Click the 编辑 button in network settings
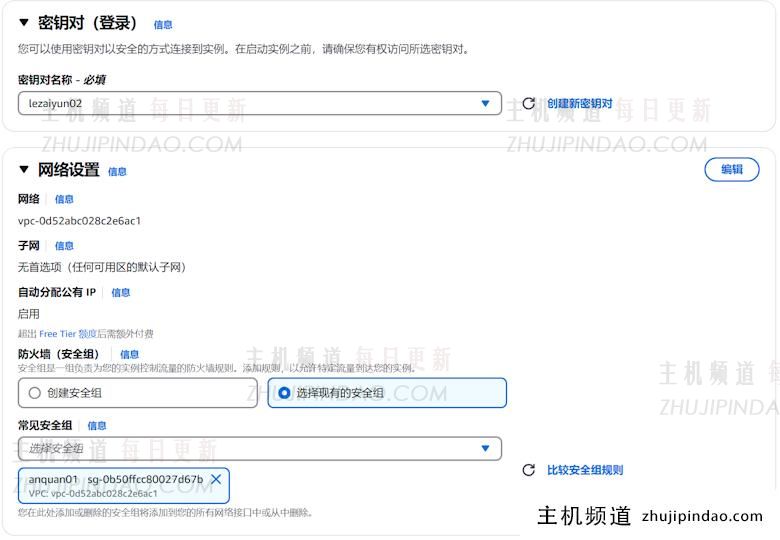Image resolution: width=780 pixels, height=540 pixels. point(732,169)
